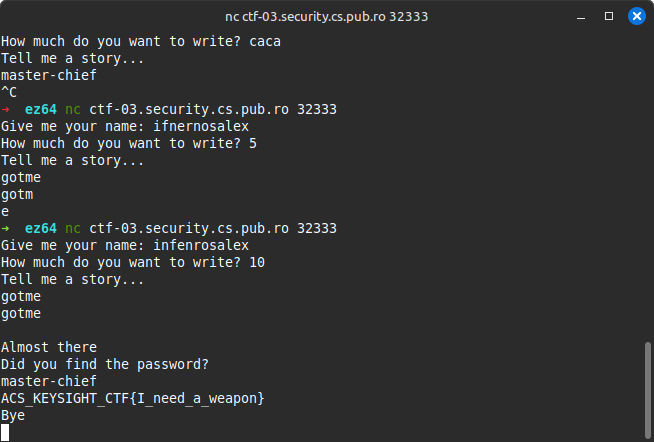Minimize the terminal window
Viewport: 654px width, 442px height.
[581, 17]
